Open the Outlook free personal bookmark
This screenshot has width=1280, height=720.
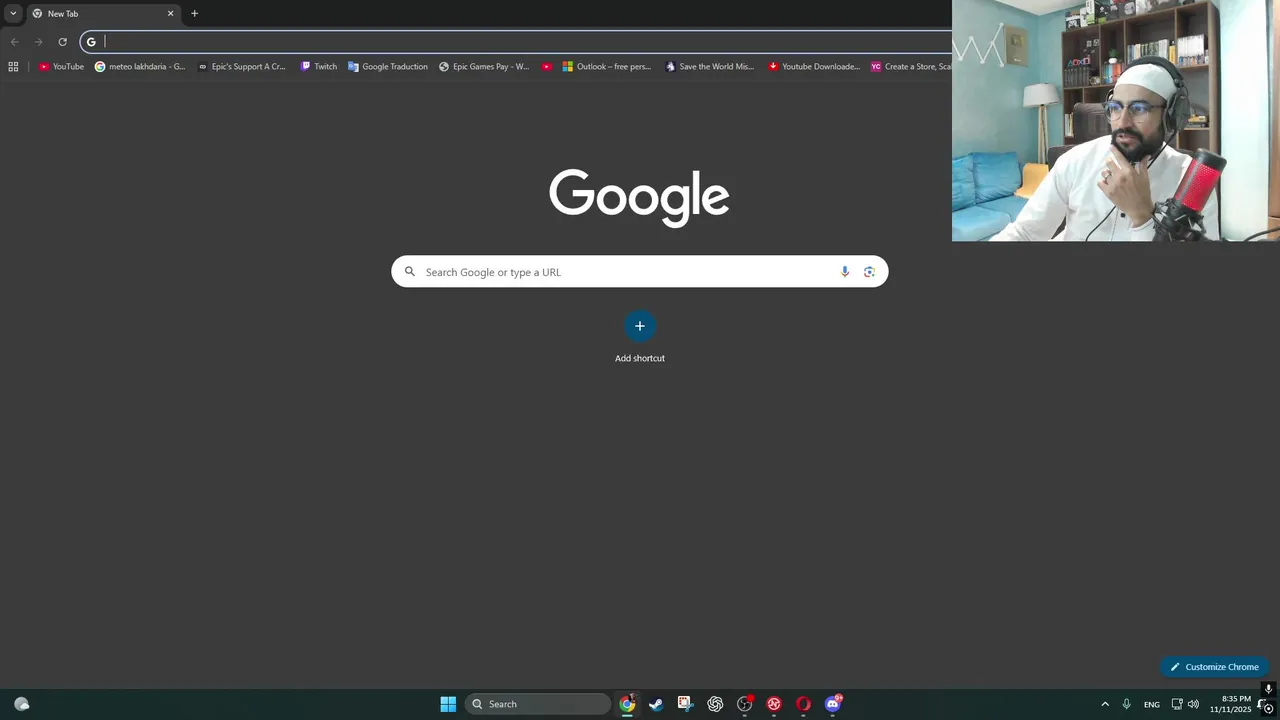(607, 67)
